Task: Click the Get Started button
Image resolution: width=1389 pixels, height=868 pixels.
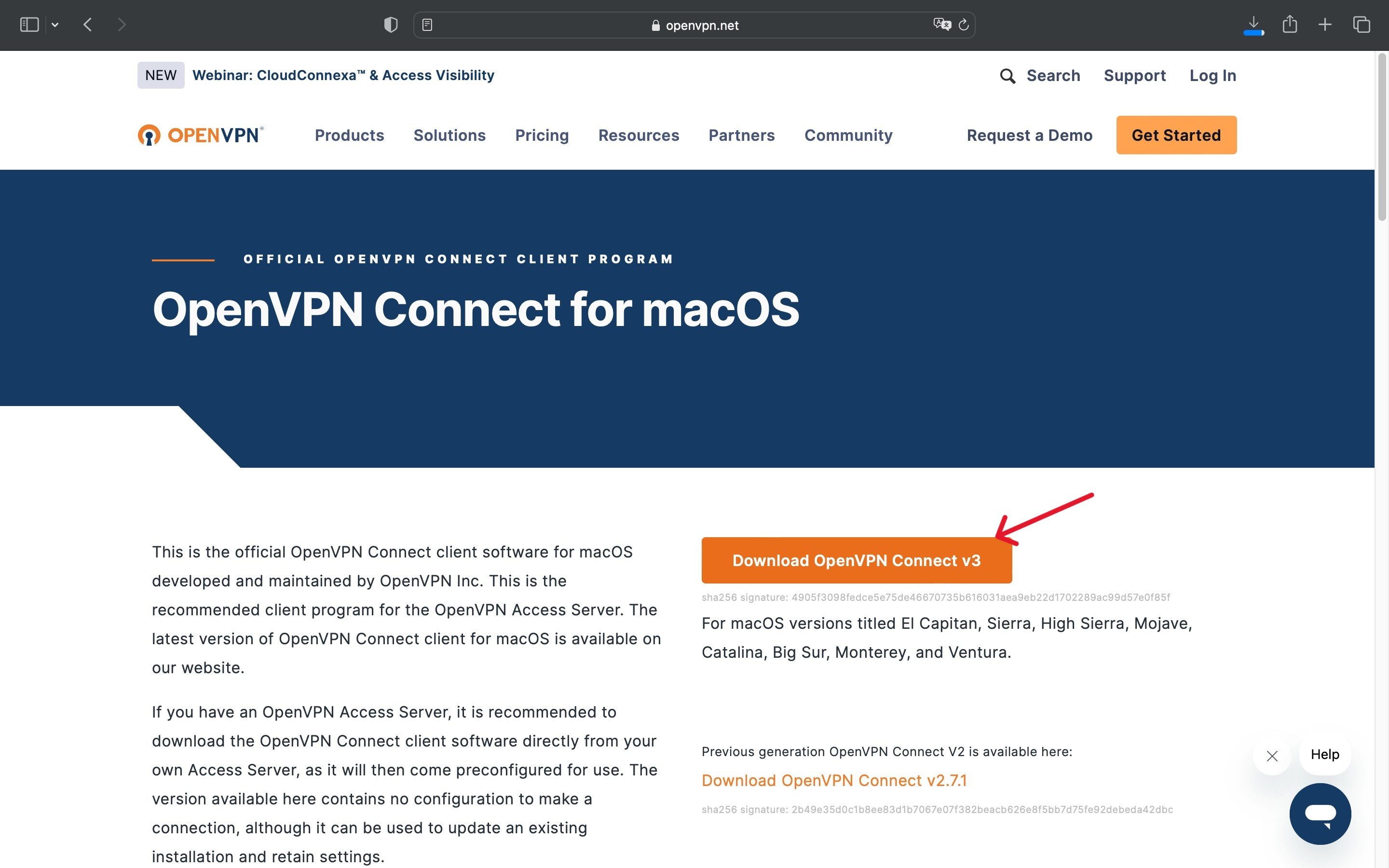Action: click(x=1176, y=135)
